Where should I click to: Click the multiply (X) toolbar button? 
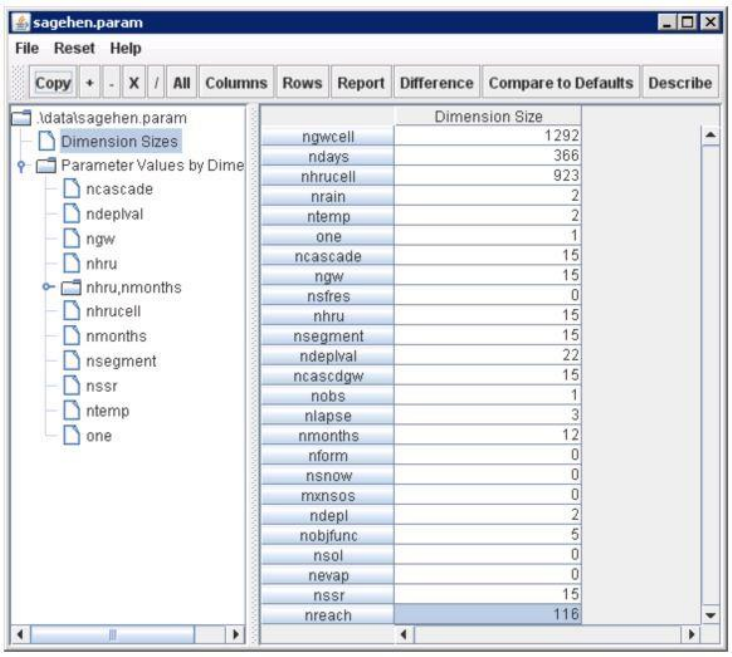point(134,83)
